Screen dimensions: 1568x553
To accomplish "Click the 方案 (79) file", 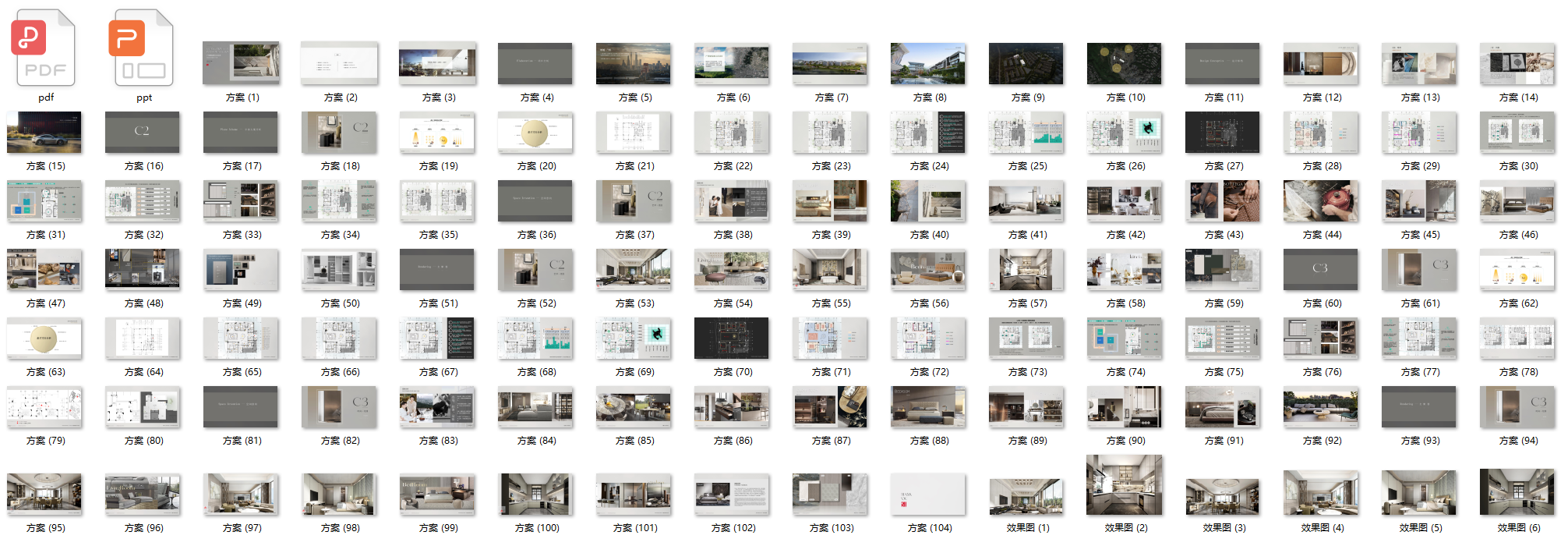I will click(x=44, y=406).
